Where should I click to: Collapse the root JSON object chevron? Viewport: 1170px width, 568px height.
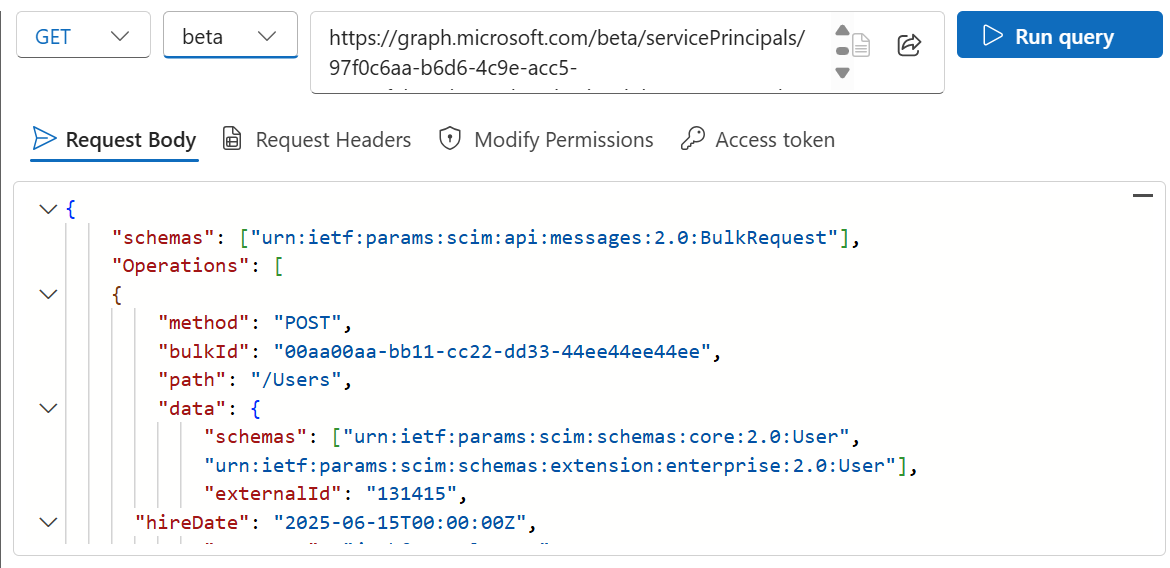(49, 210)
